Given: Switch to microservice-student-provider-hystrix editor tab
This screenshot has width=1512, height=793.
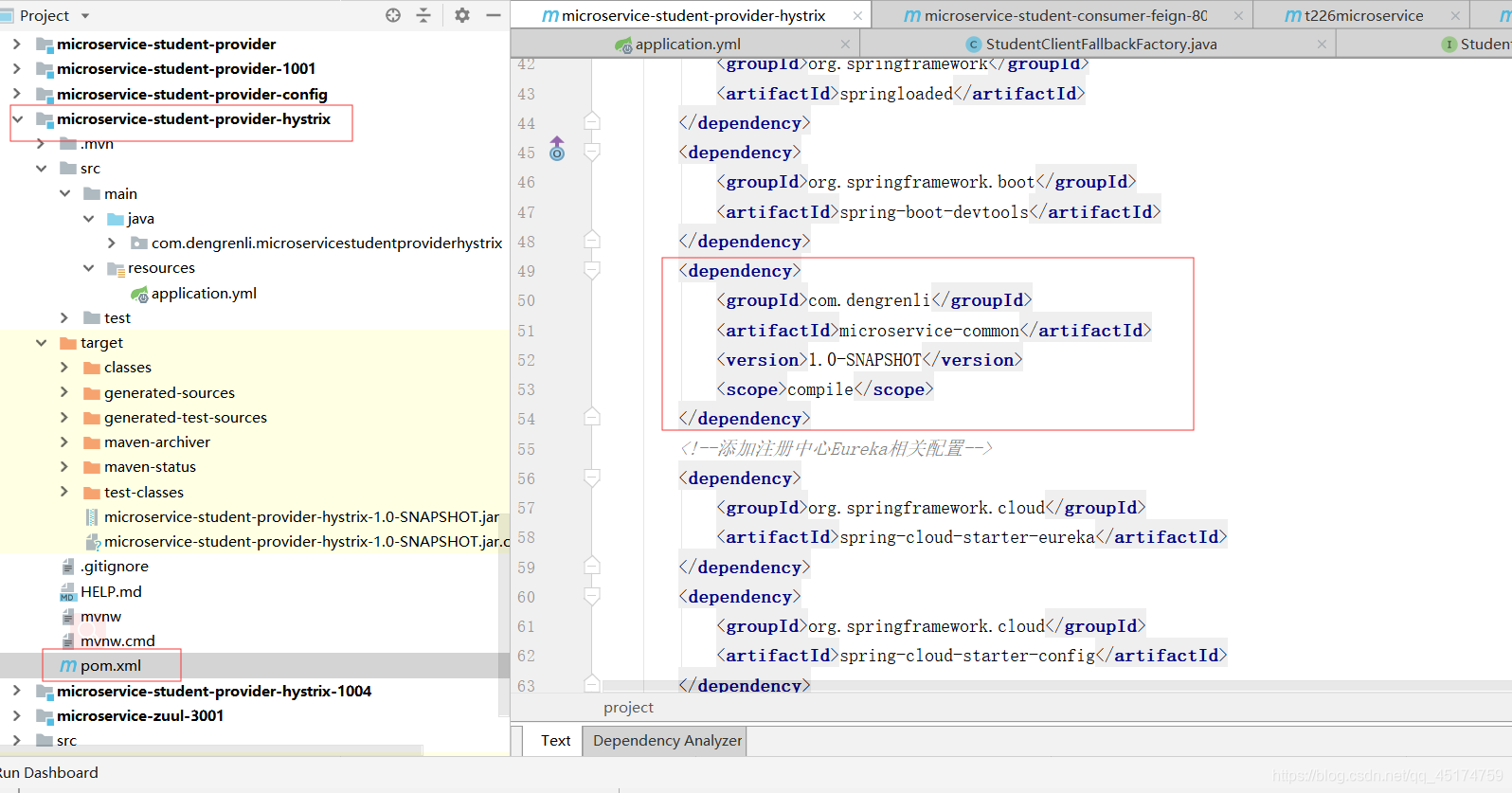Looking at the screenshot, I should 692,15.
